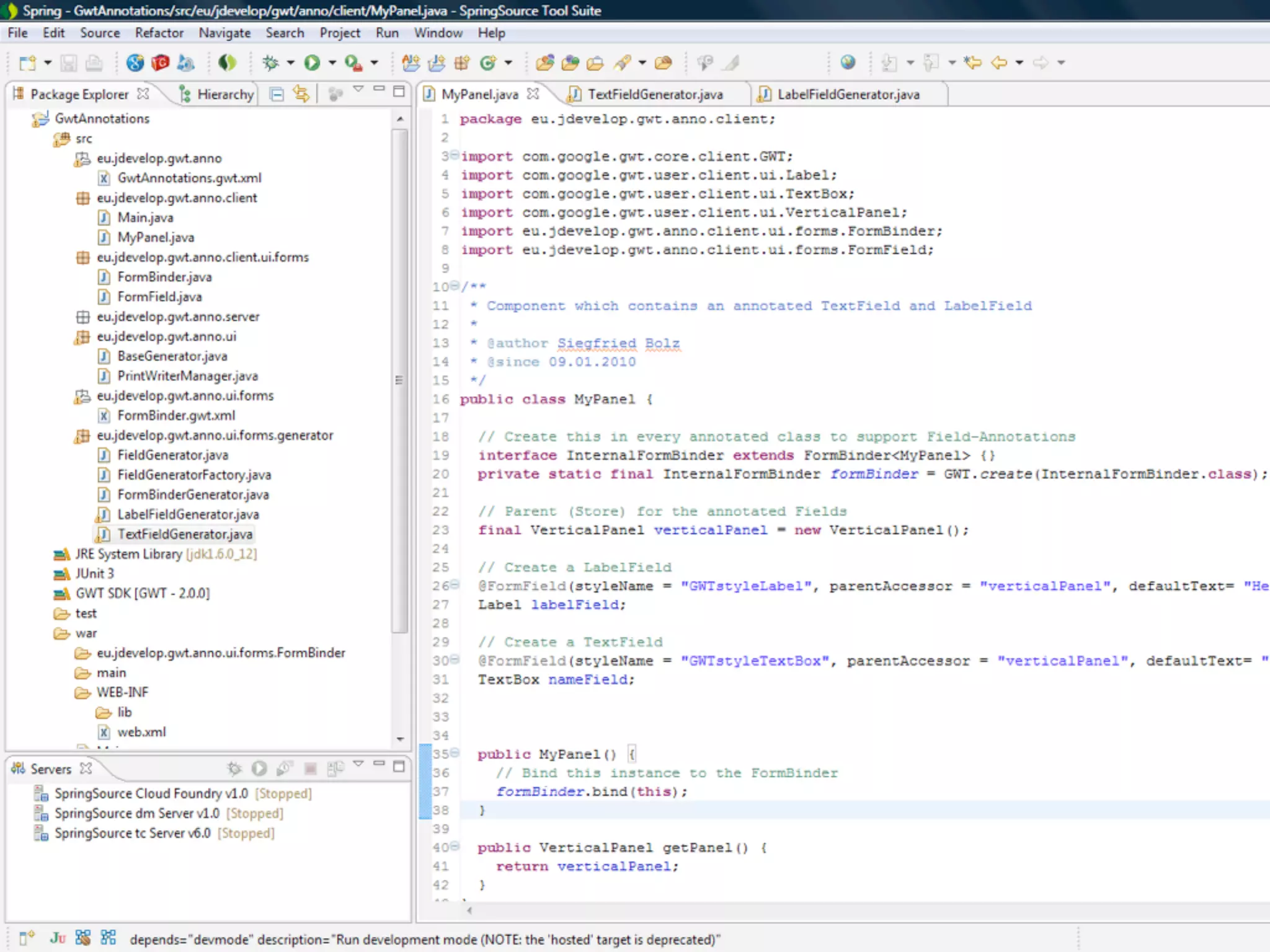This screenshot has height=952, width=1270.
Task: Fold the import block at line 3
Action: pyautogui.click(x=455, y=155)
